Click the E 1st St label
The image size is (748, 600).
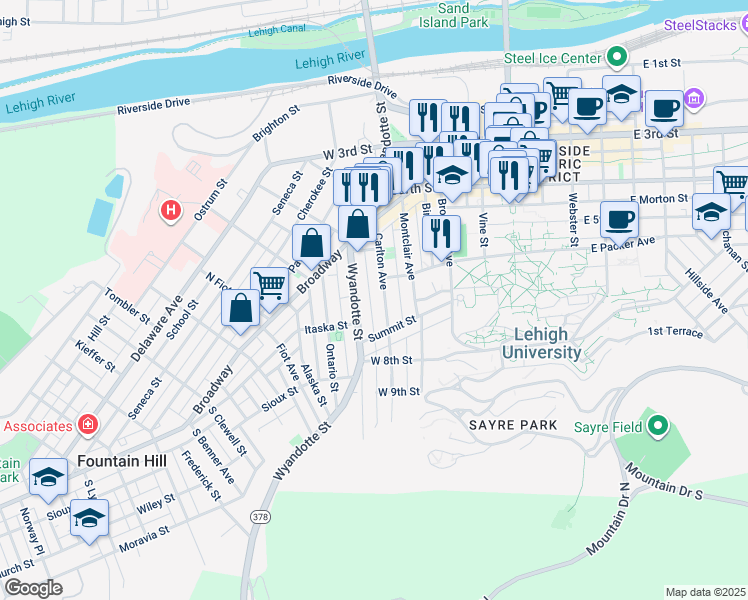[x=662, y=63]
